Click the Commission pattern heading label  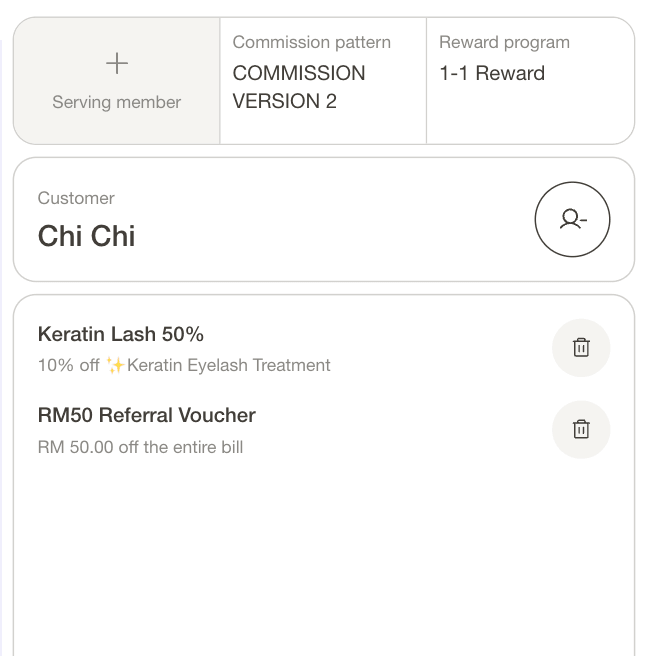click(x=312, y=42)
